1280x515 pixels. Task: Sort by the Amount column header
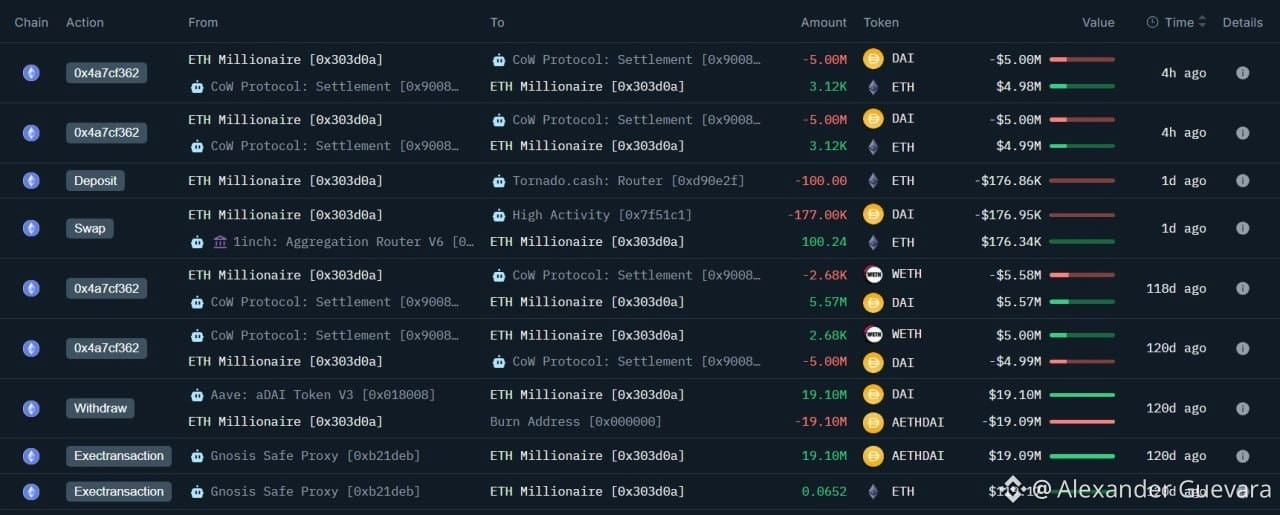point(824,22)
